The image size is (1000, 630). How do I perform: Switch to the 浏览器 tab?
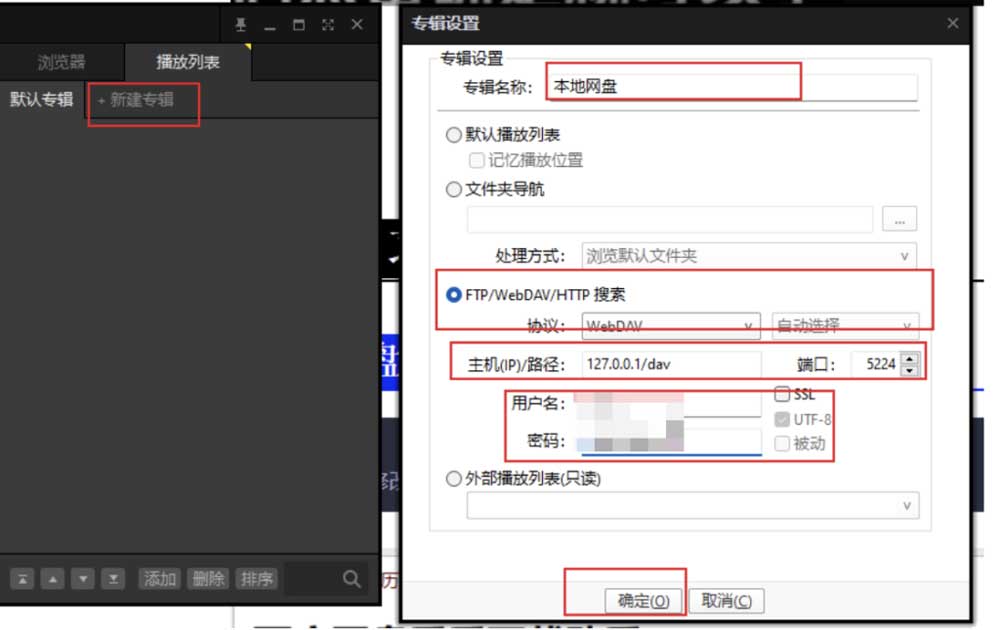coord(61,62)
